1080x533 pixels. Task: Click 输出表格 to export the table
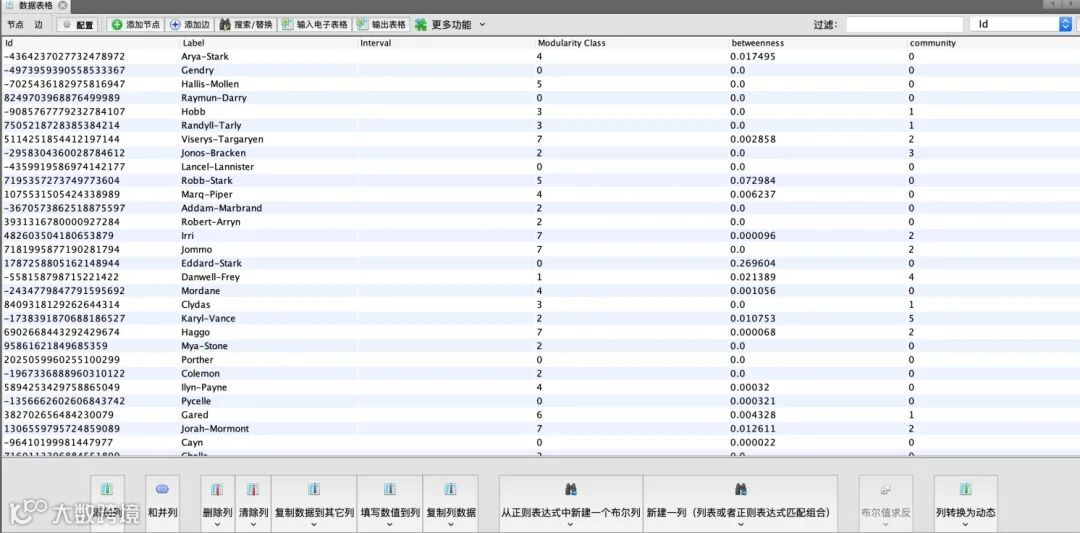[x=382, y=24]
